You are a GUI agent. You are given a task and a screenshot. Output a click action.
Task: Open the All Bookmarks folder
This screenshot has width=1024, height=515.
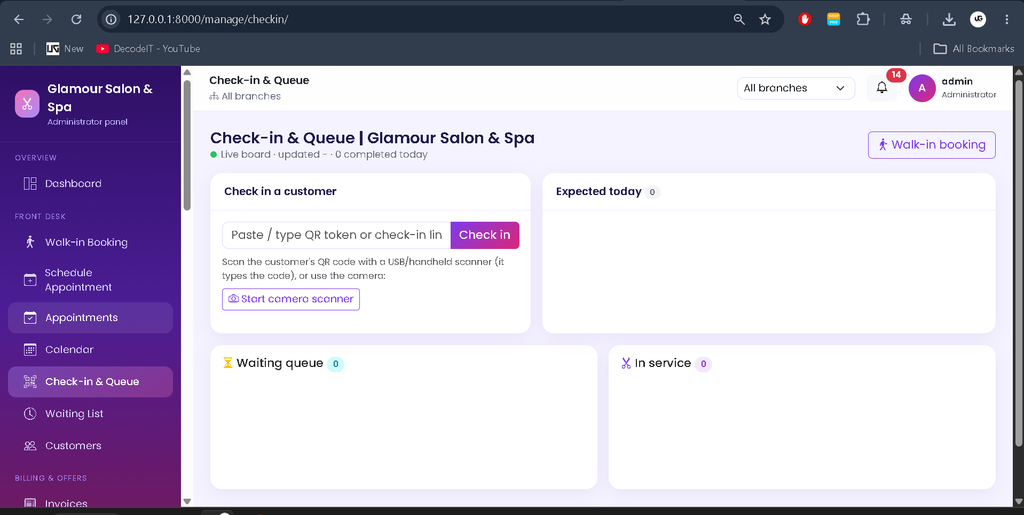click(x=974, y=48)
